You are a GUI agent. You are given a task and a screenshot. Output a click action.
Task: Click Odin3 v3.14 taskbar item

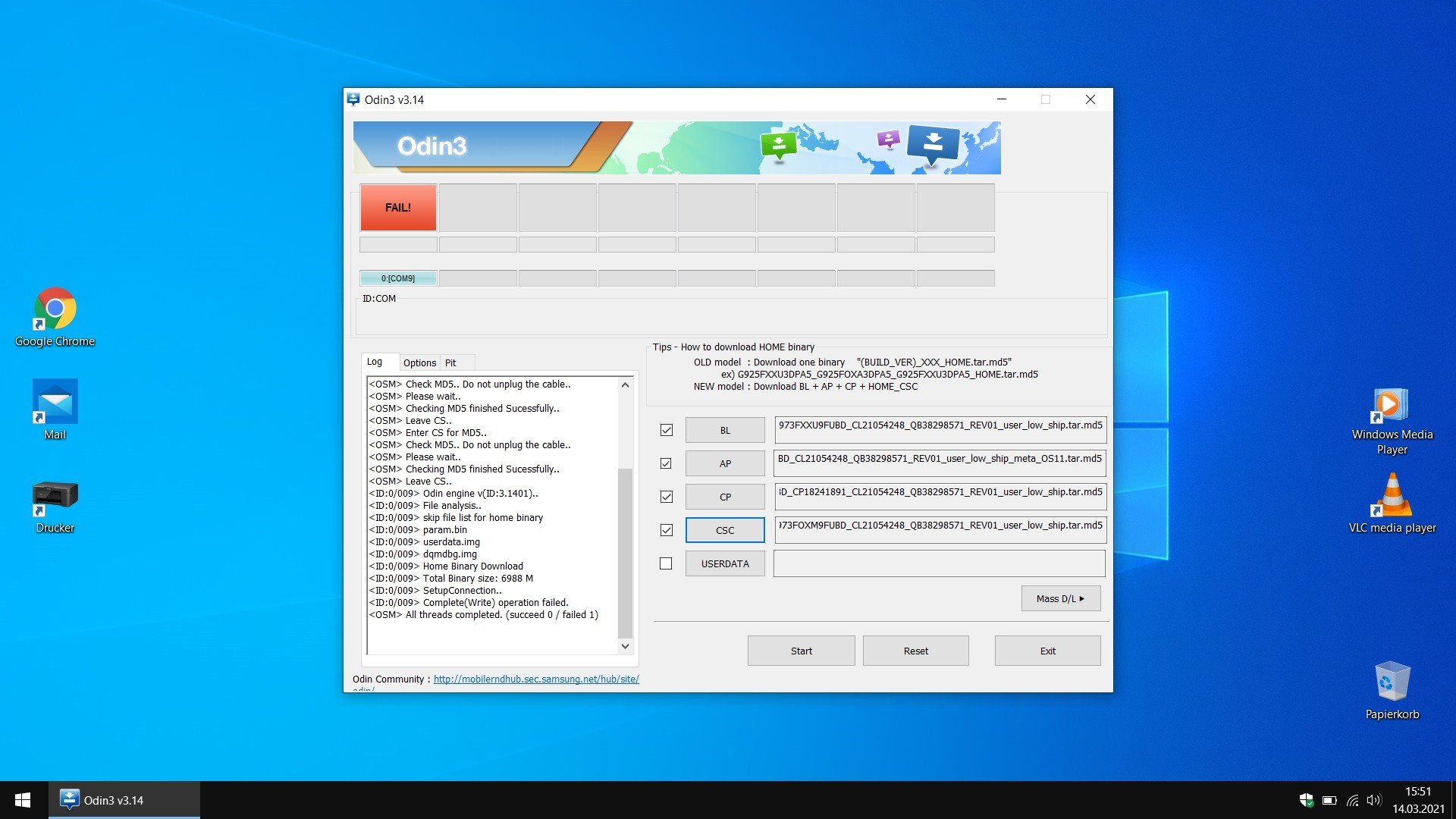tap(124, 800)
